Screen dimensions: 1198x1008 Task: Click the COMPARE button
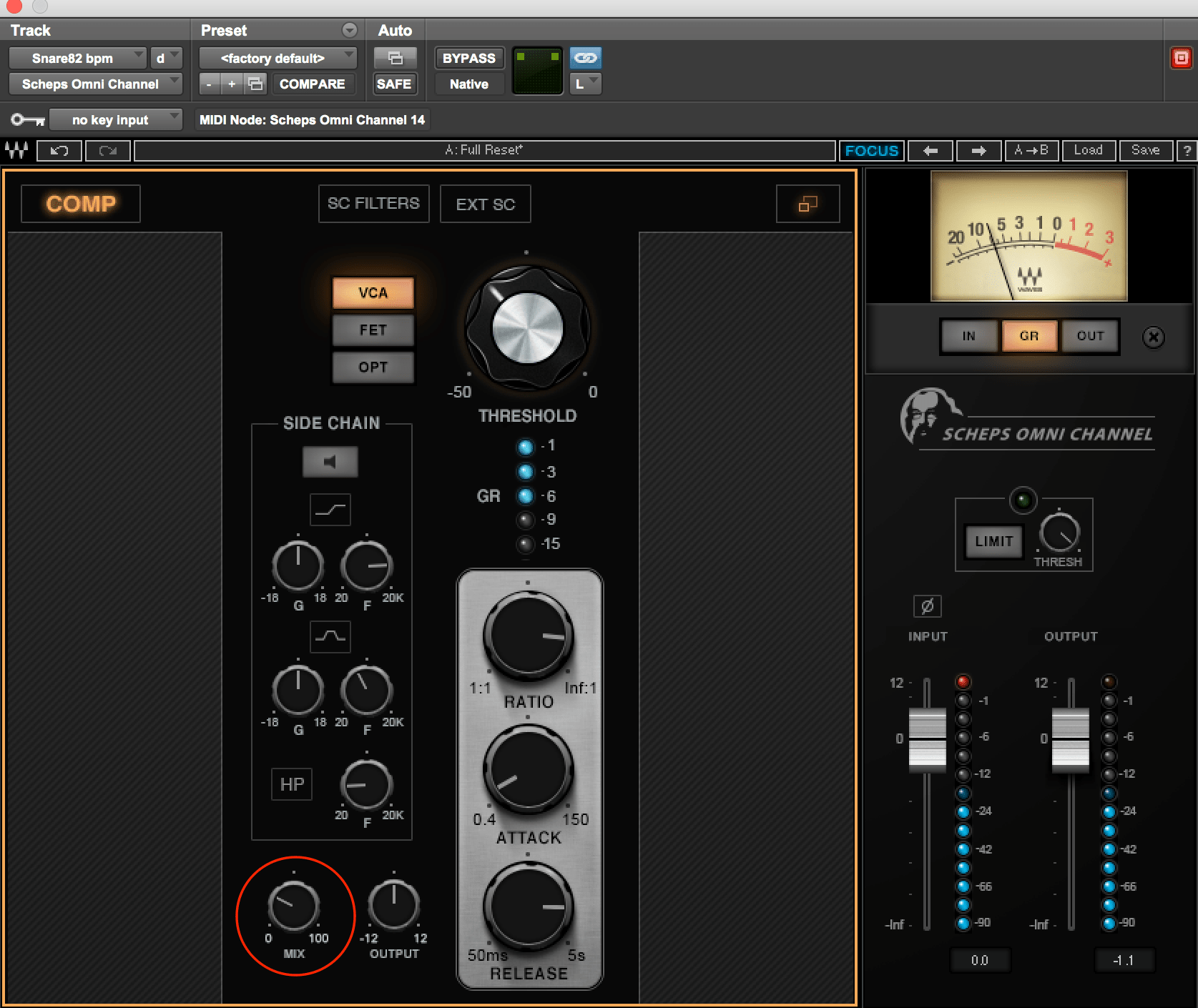point(312,84)
